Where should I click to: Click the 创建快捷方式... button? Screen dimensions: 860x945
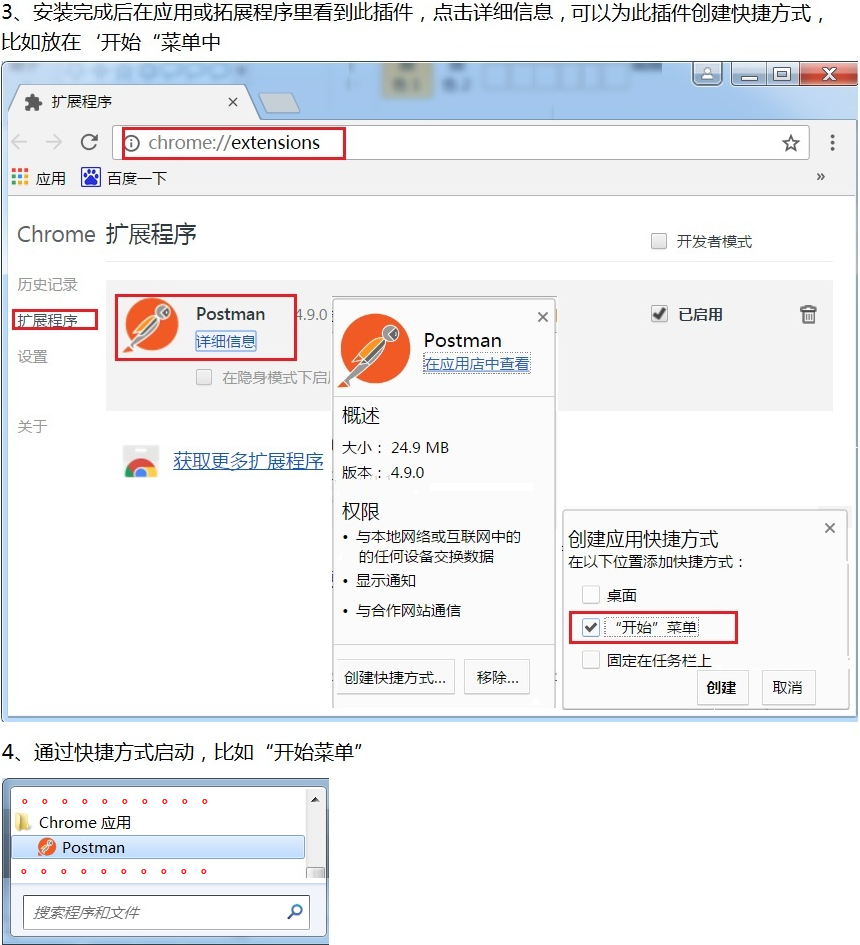click(x=395, y=677)
